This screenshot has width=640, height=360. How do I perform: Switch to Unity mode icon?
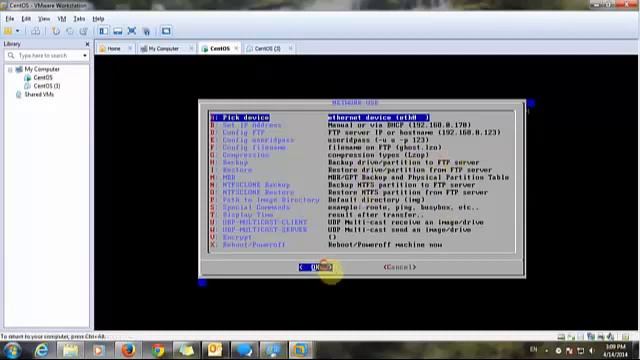pos(146,31)
